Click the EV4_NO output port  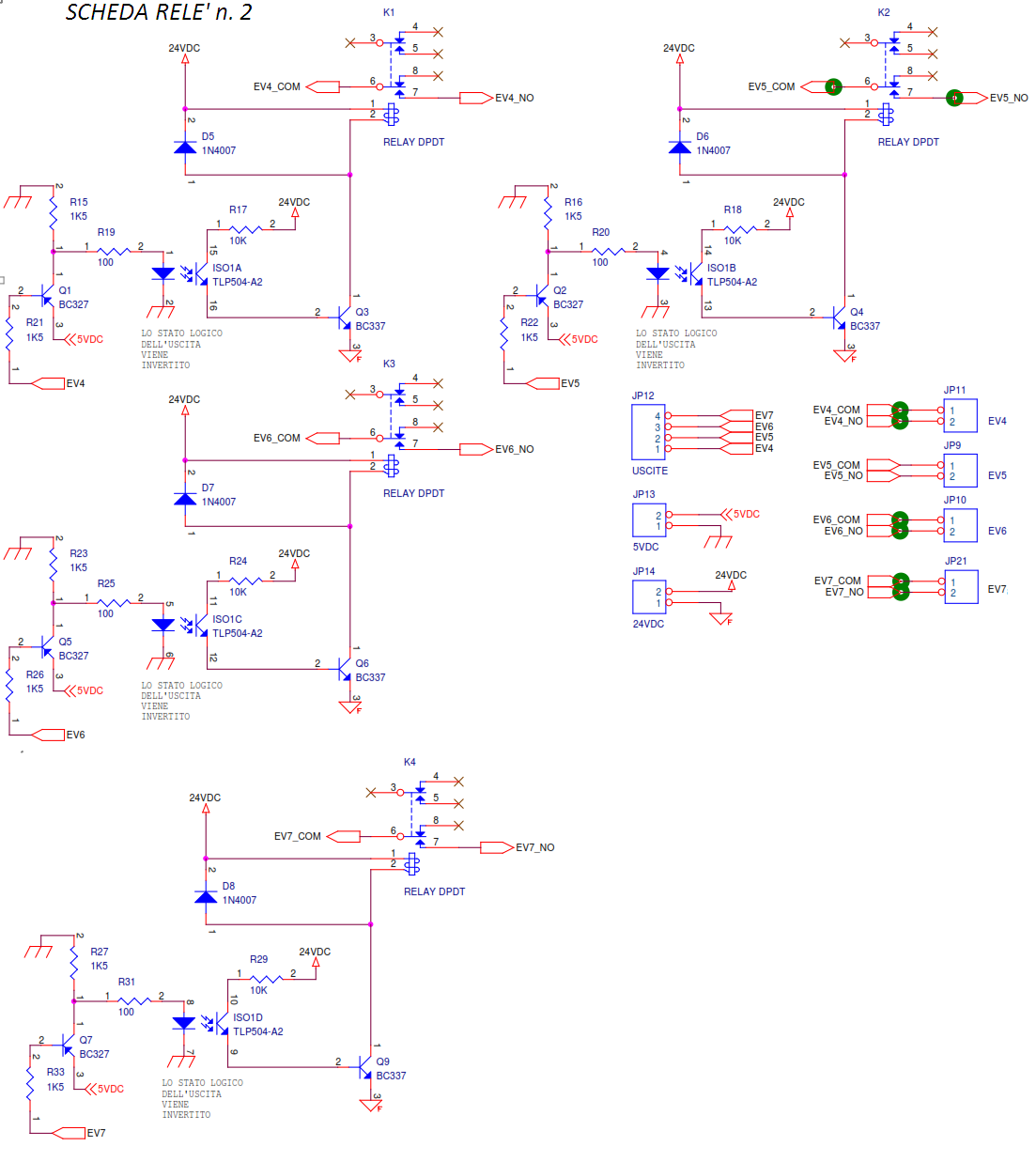[476, 98]
